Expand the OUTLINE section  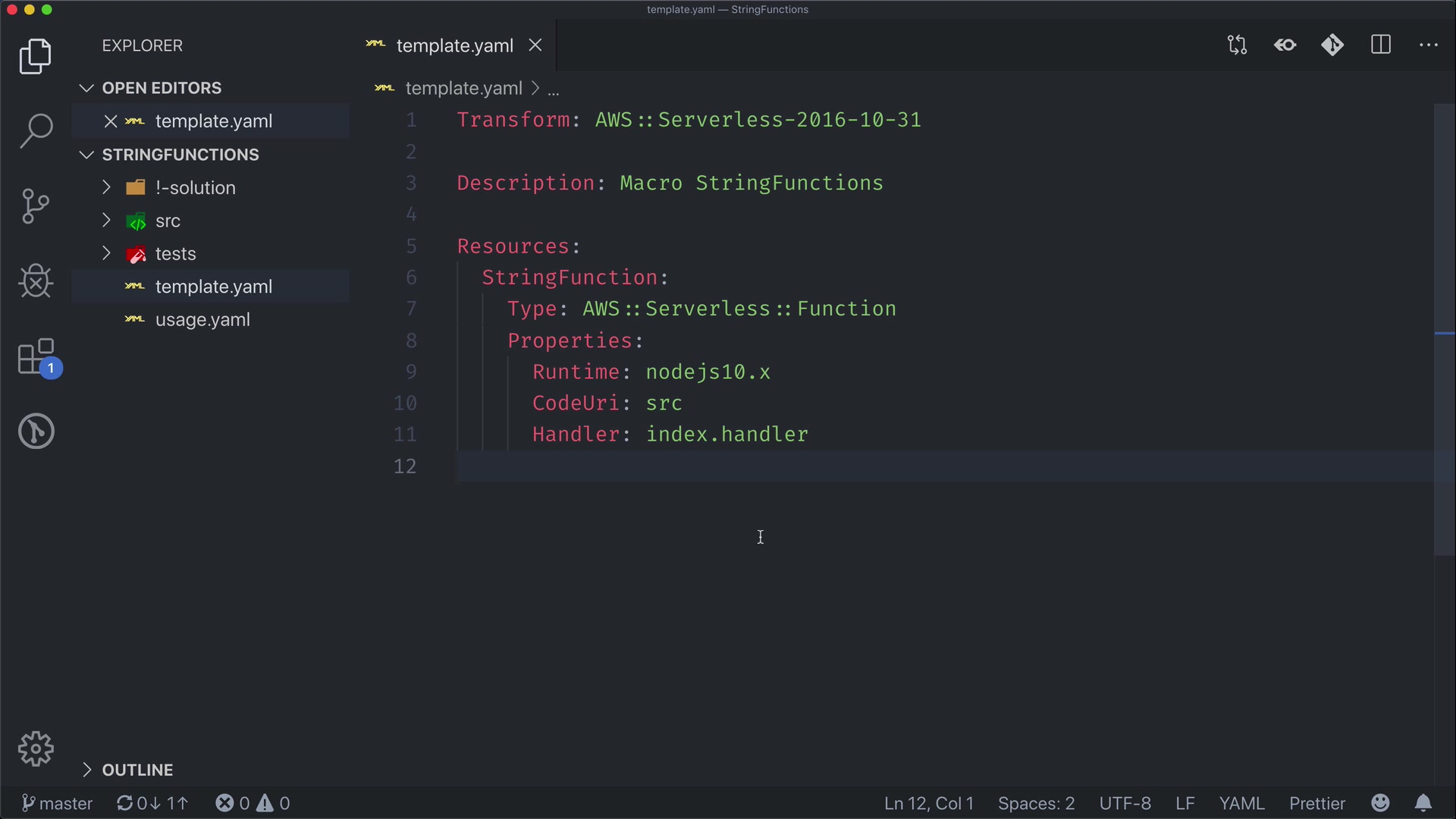(x=137, y=770)
